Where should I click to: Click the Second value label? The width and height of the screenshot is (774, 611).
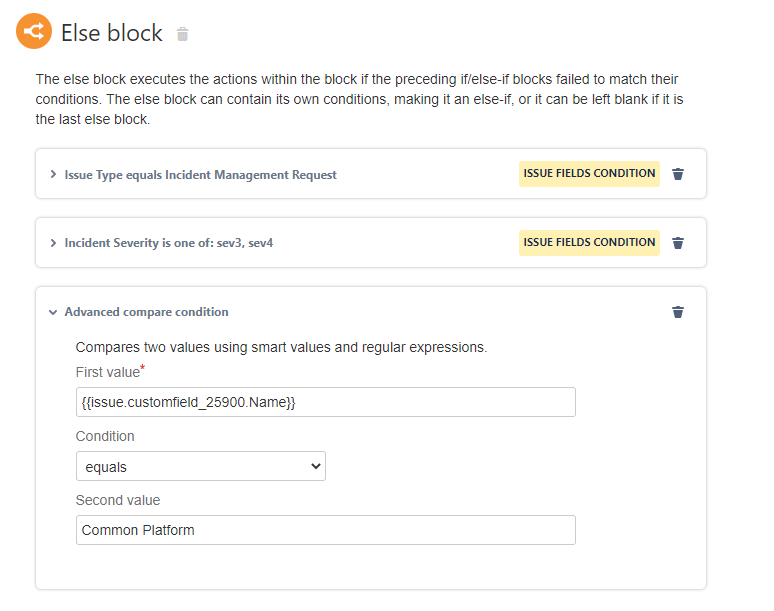(x=118, y=500)
